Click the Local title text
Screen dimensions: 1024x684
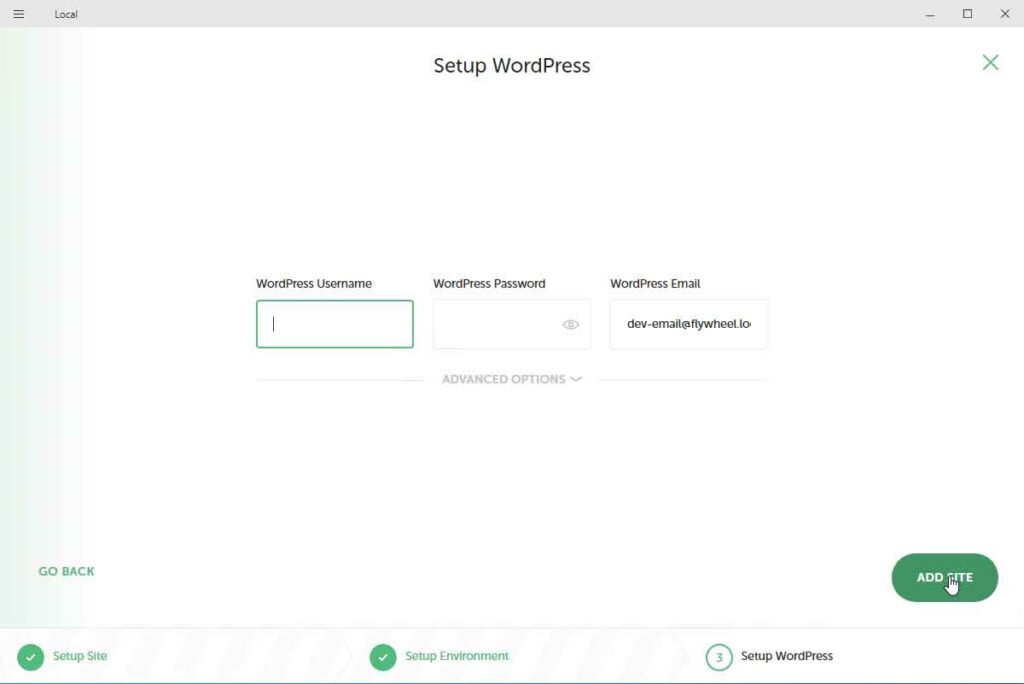(x=66, y=14)
